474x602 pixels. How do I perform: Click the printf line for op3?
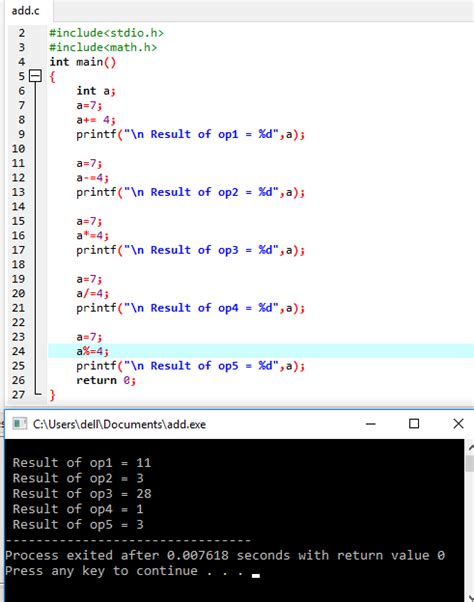tap(190, 250)
